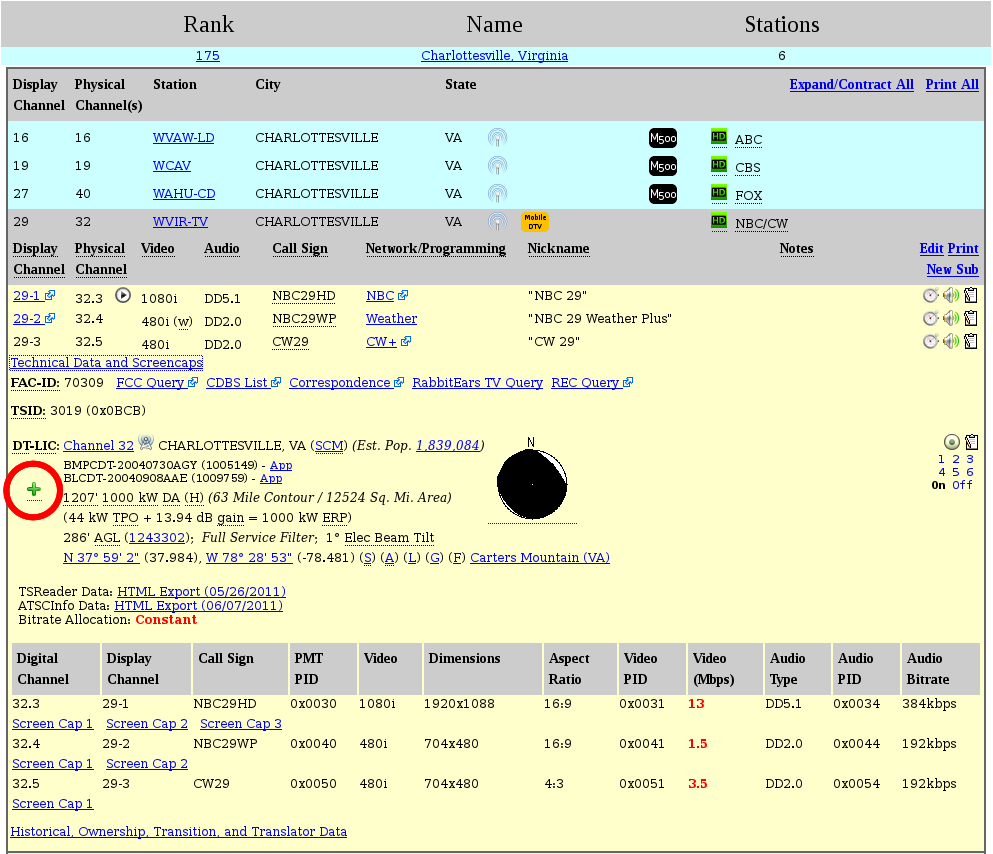Open the WVIR-TV station link
The image size is (993, 854).
coord(180,222)
